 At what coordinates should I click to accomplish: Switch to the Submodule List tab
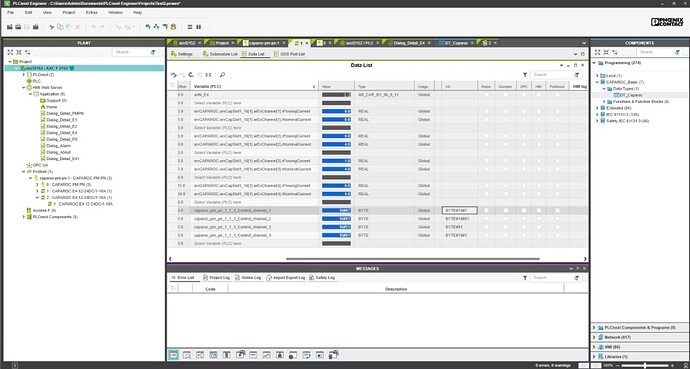pyautogui.click(x=220, y=54)
